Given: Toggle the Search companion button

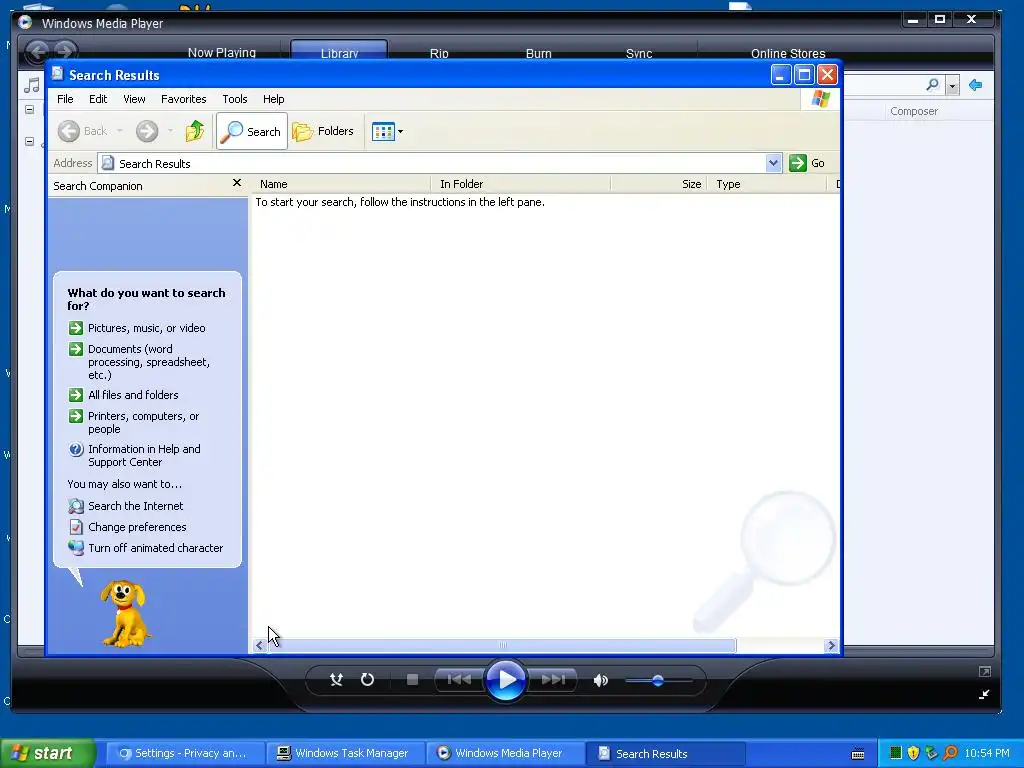Looking at the screenshot, I should point(251,131).
